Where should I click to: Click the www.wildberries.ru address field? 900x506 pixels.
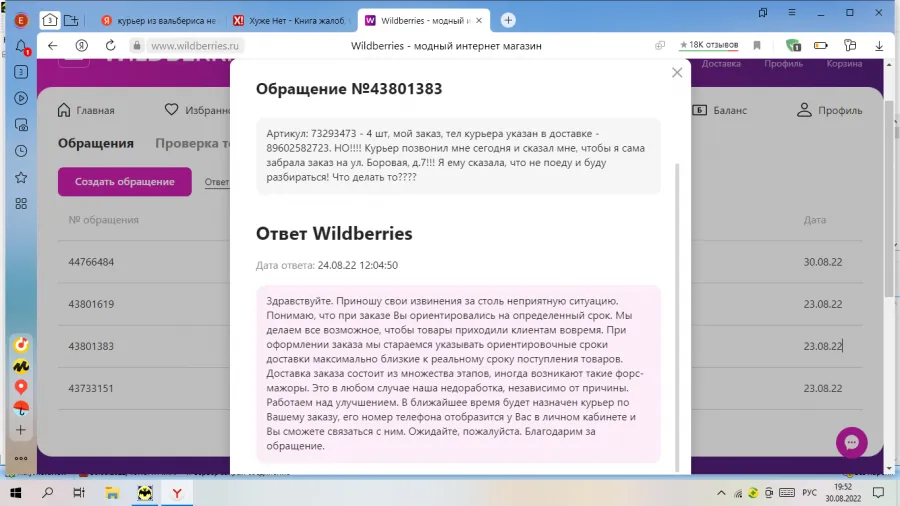pyautogui.click(x=195, y=45)
